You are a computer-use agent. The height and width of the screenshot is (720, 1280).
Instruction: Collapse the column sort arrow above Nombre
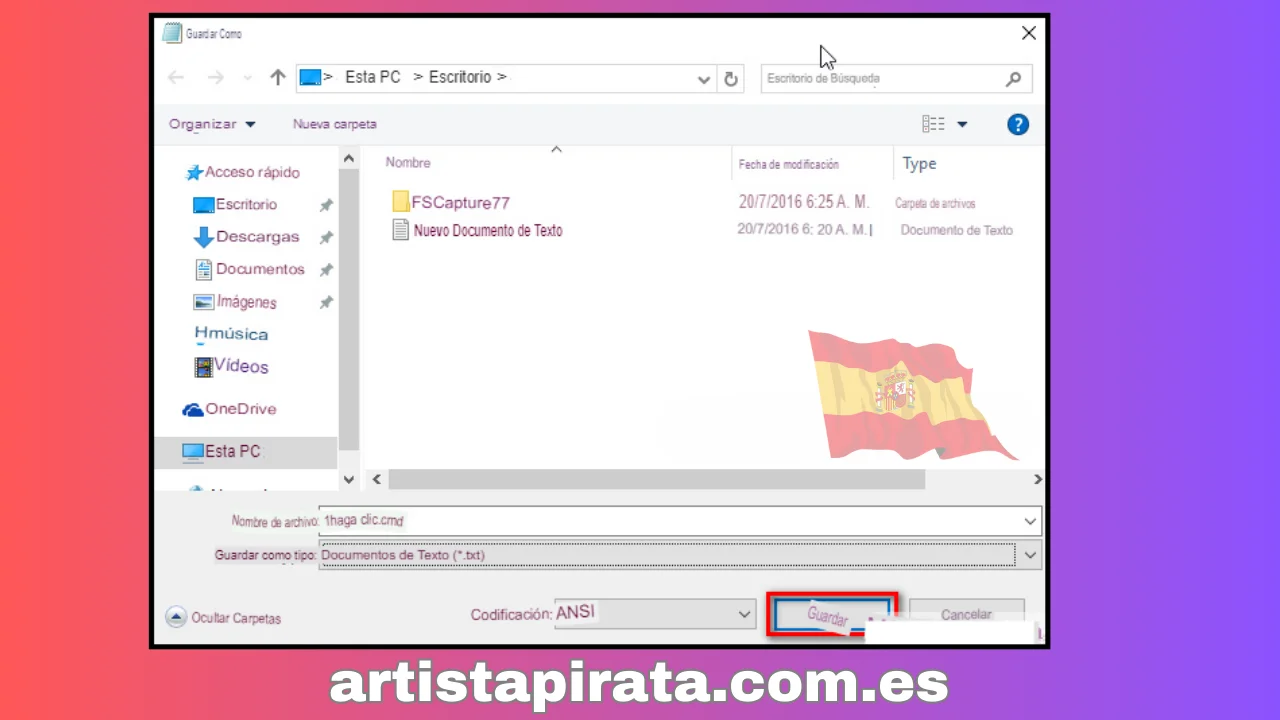coord(557,149)
